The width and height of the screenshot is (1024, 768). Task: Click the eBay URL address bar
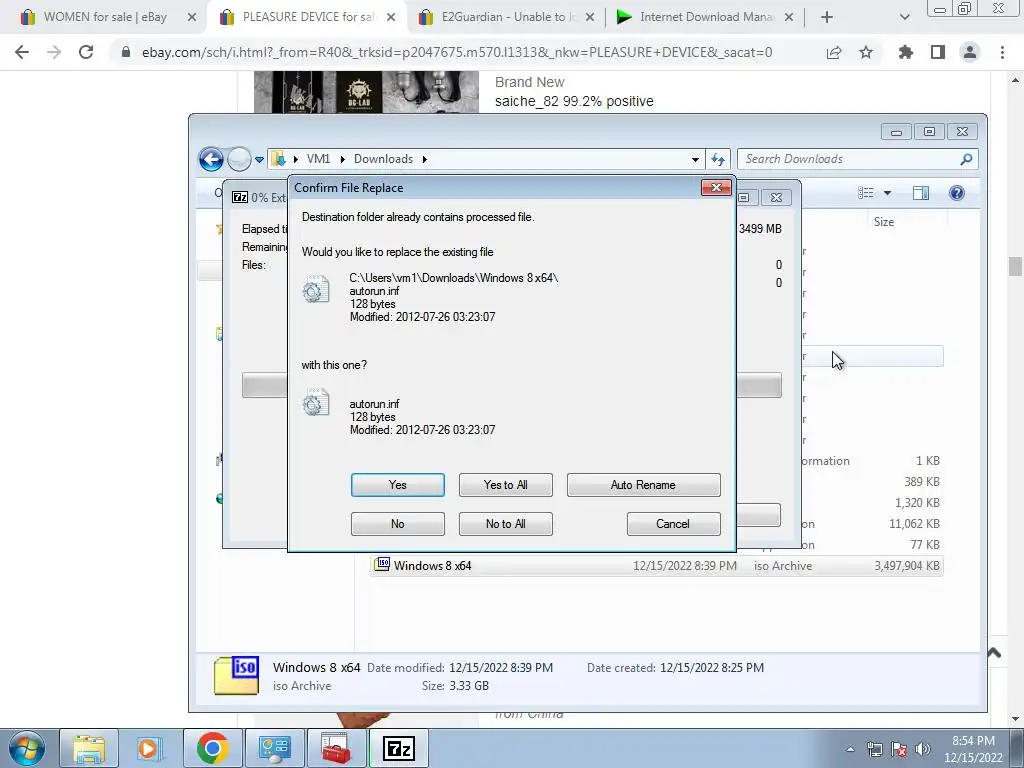point(457,52)
